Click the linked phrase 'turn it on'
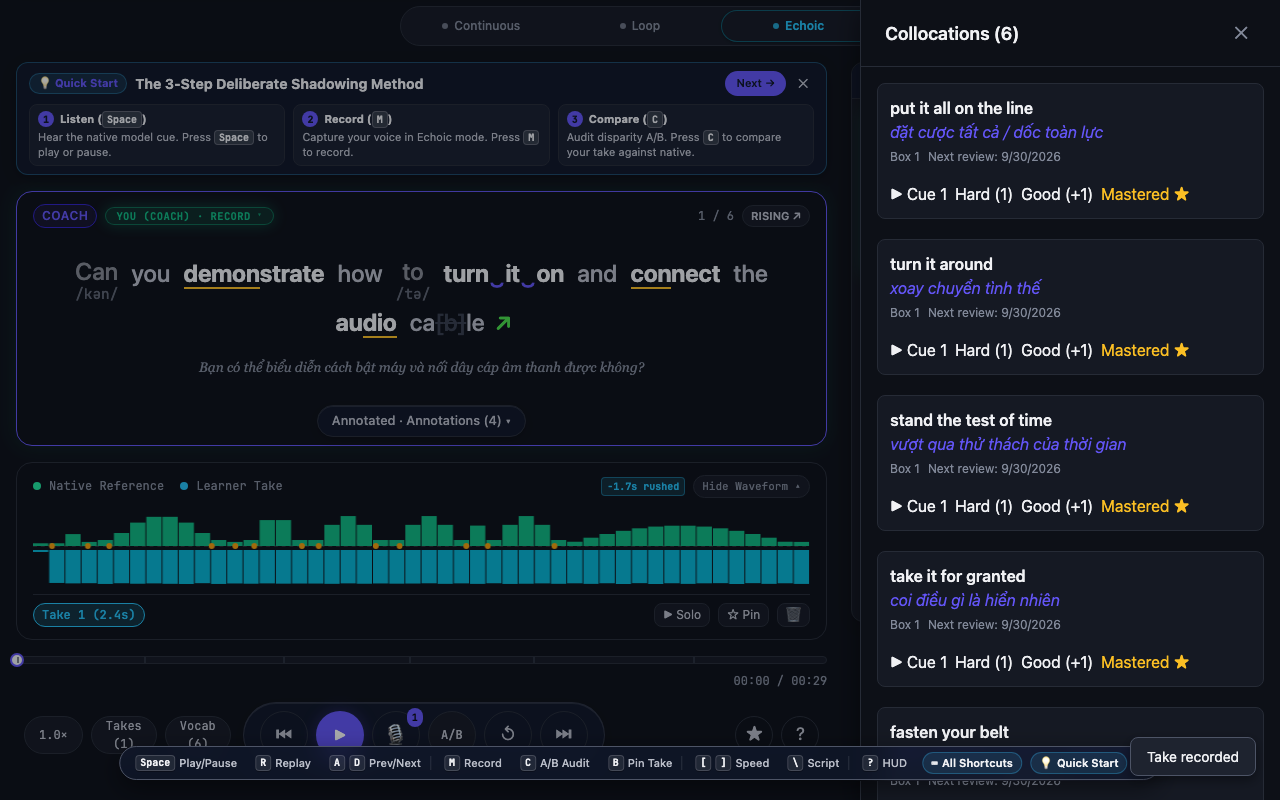The width and height of the screenshot is (1280, 800). (503, 275)
